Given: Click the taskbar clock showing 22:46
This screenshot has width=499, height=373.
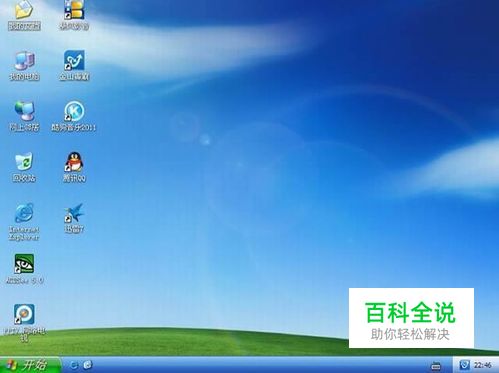Looking at the screenshot, I should pos(483,365).
